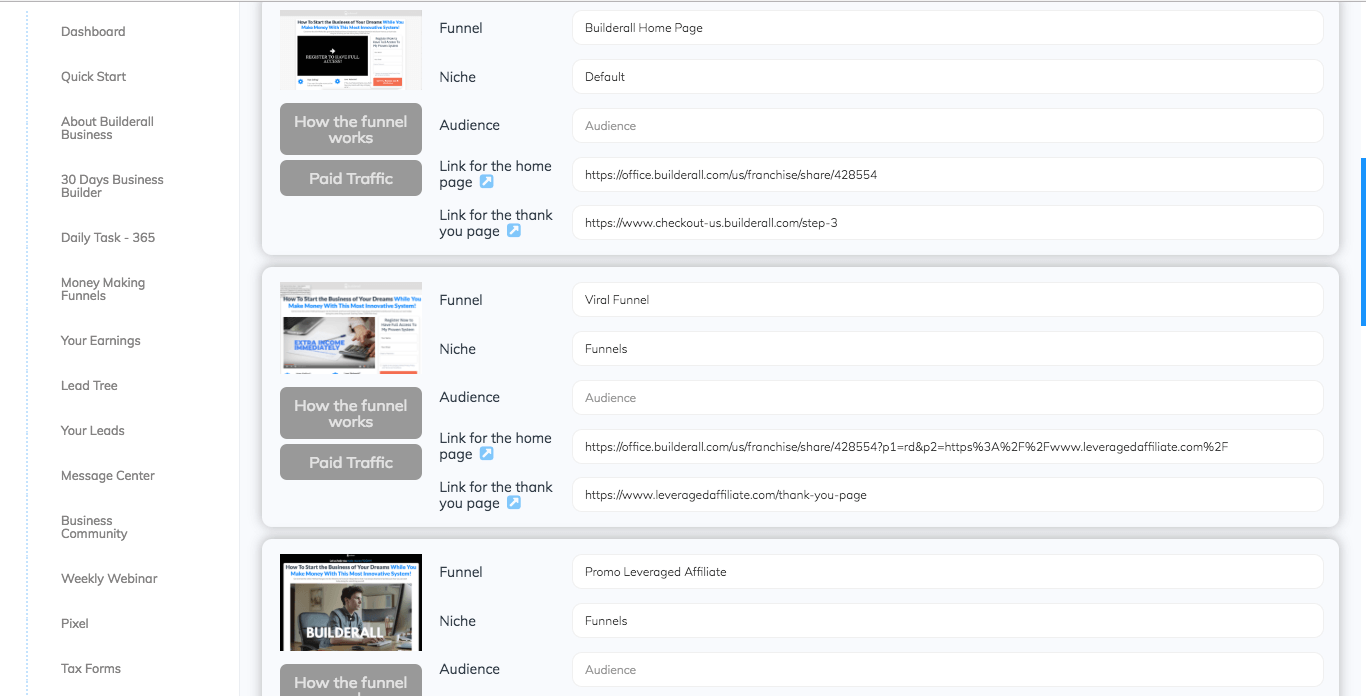Click Niche field showing Default

coord(948,77)
